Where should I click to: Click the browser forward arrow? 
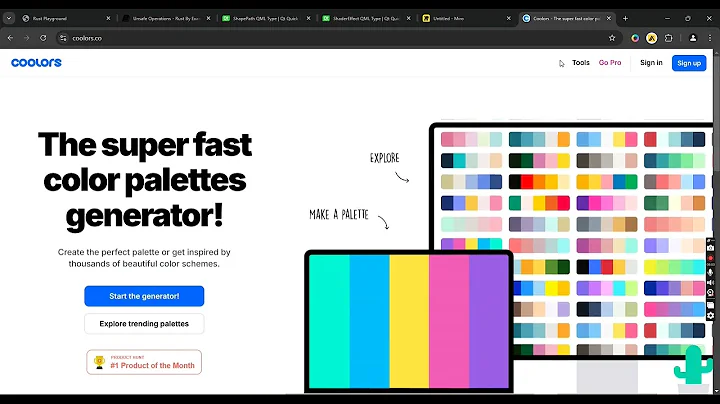pyautogui.click(x=27, y=38)
